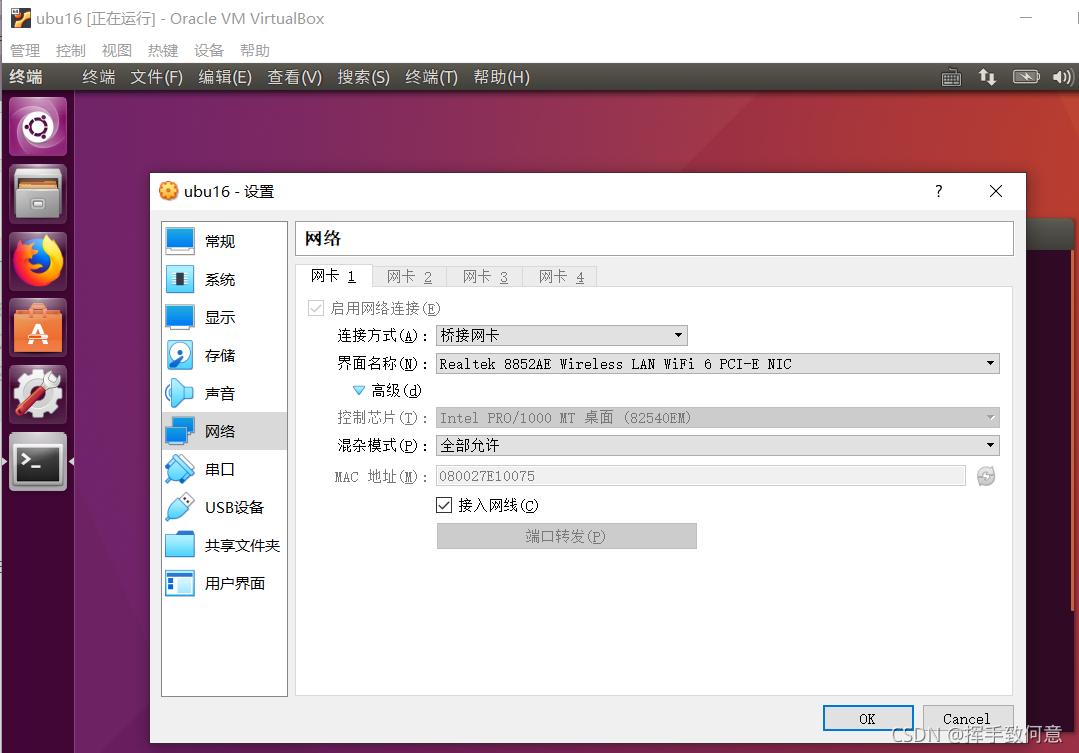
Task: Open the 显示 (Display) settings category
Action: point(224,317)
